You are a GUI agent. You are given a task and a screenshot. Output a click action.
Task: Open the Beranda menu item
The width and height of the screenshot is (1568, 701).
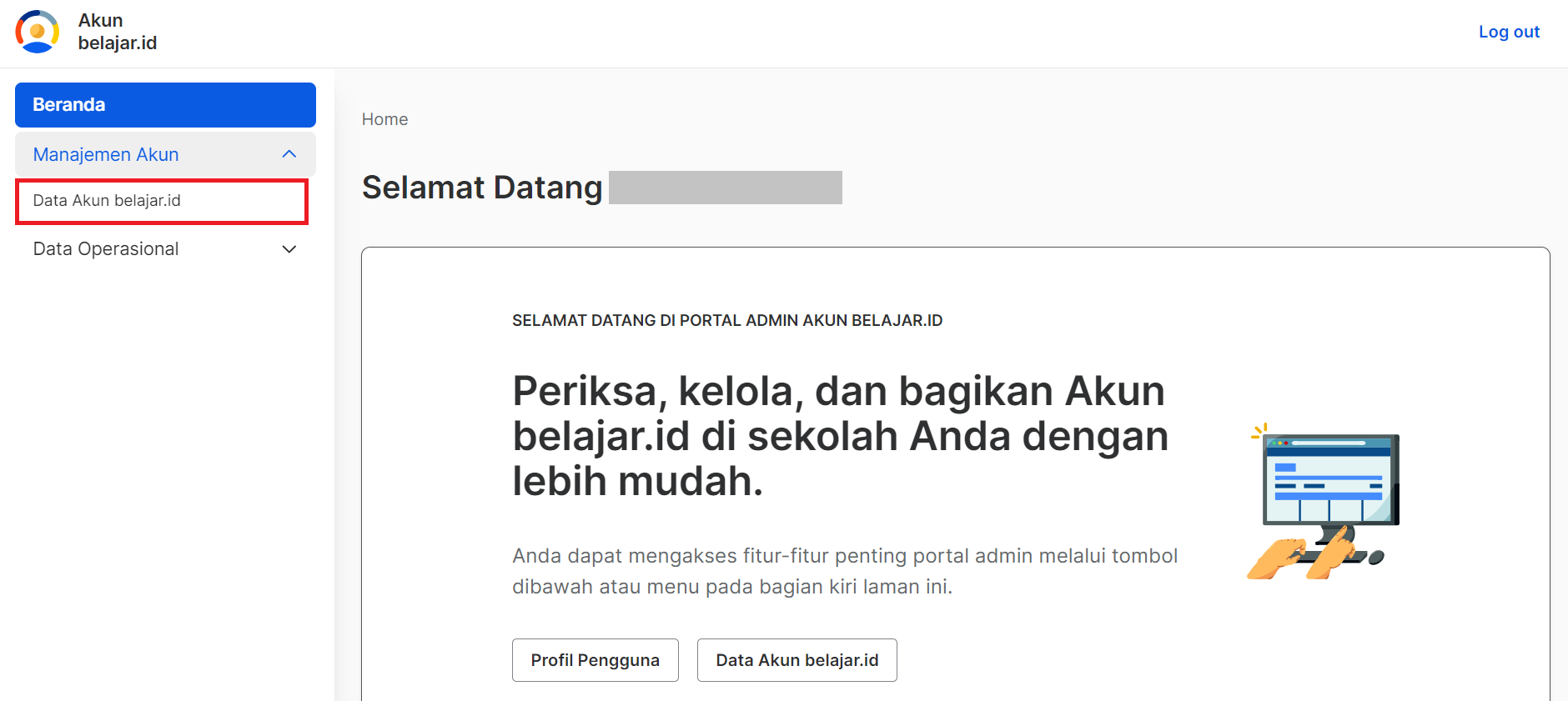pyautogui.click(x=165, y=105)
